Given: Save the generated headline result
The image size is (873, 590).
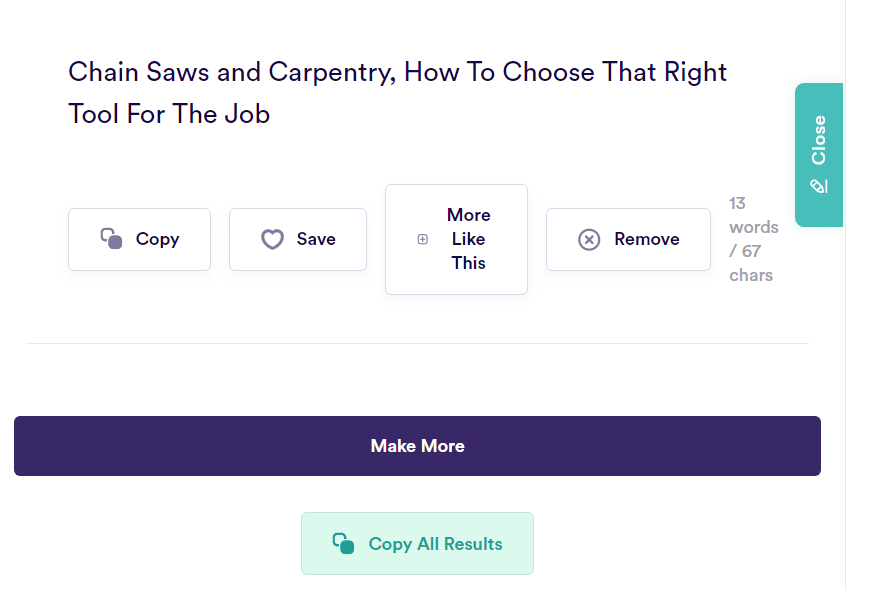Looking at the screenshot, I should click(297, 239).
